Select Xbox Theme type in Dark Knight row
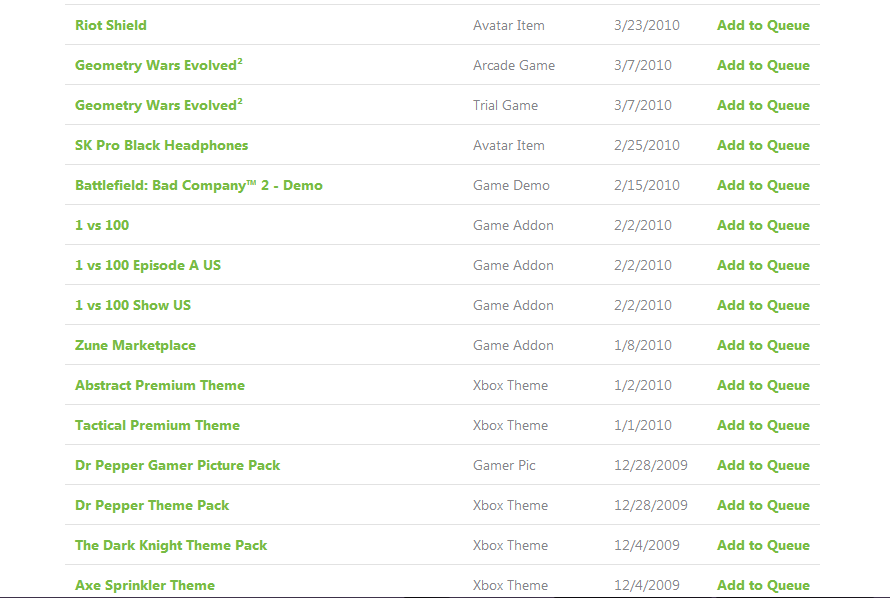Image resolution: width=890 pixels, height=598 pixels. pos(510,545)
